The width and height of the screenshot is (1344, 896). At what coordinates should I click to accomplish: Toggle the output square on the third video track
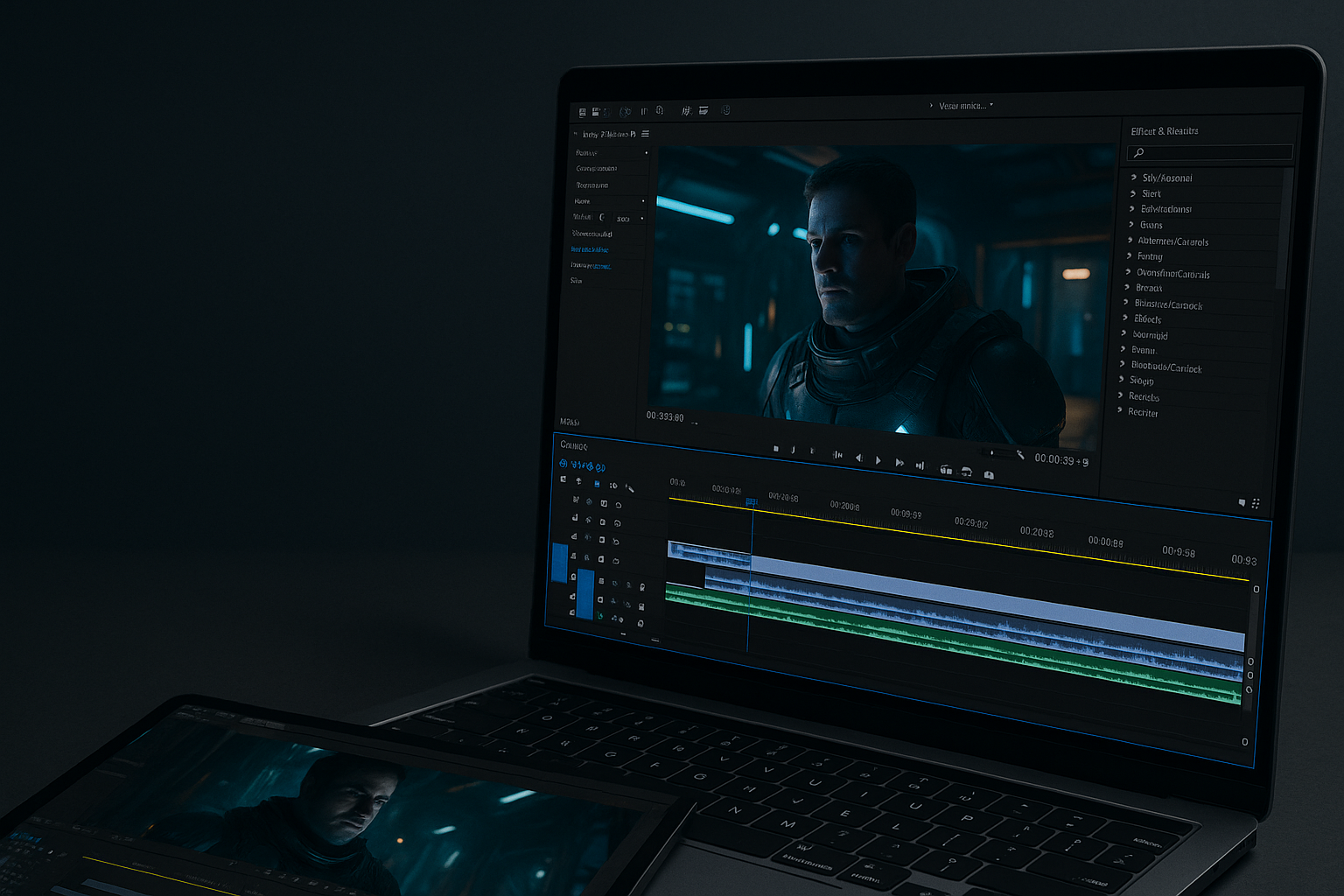[x=602, y=540]
